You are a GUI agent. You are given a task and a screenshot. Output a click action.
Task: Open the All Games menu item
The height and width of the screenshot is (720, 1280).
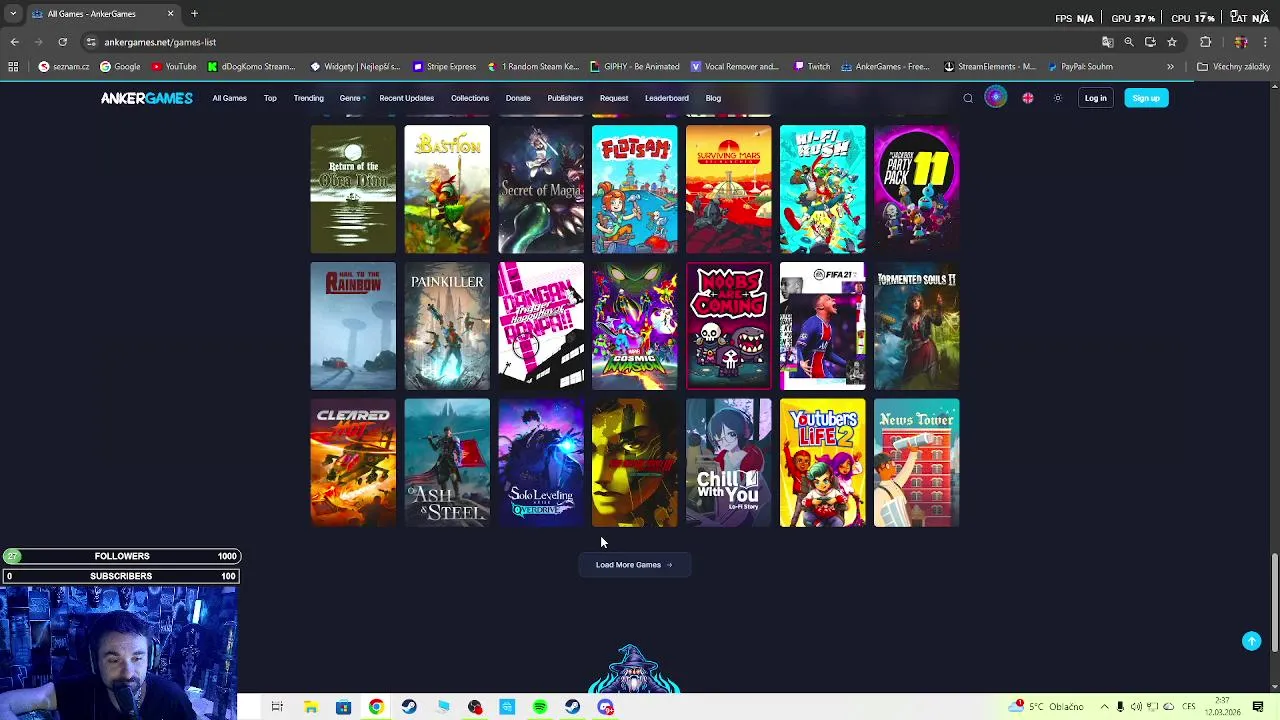[229, 98]
